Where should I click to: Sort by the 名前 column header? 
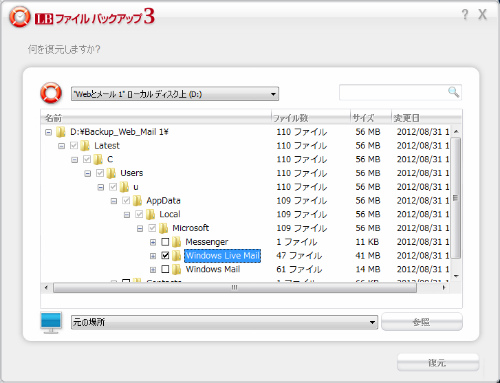(156, 118)
